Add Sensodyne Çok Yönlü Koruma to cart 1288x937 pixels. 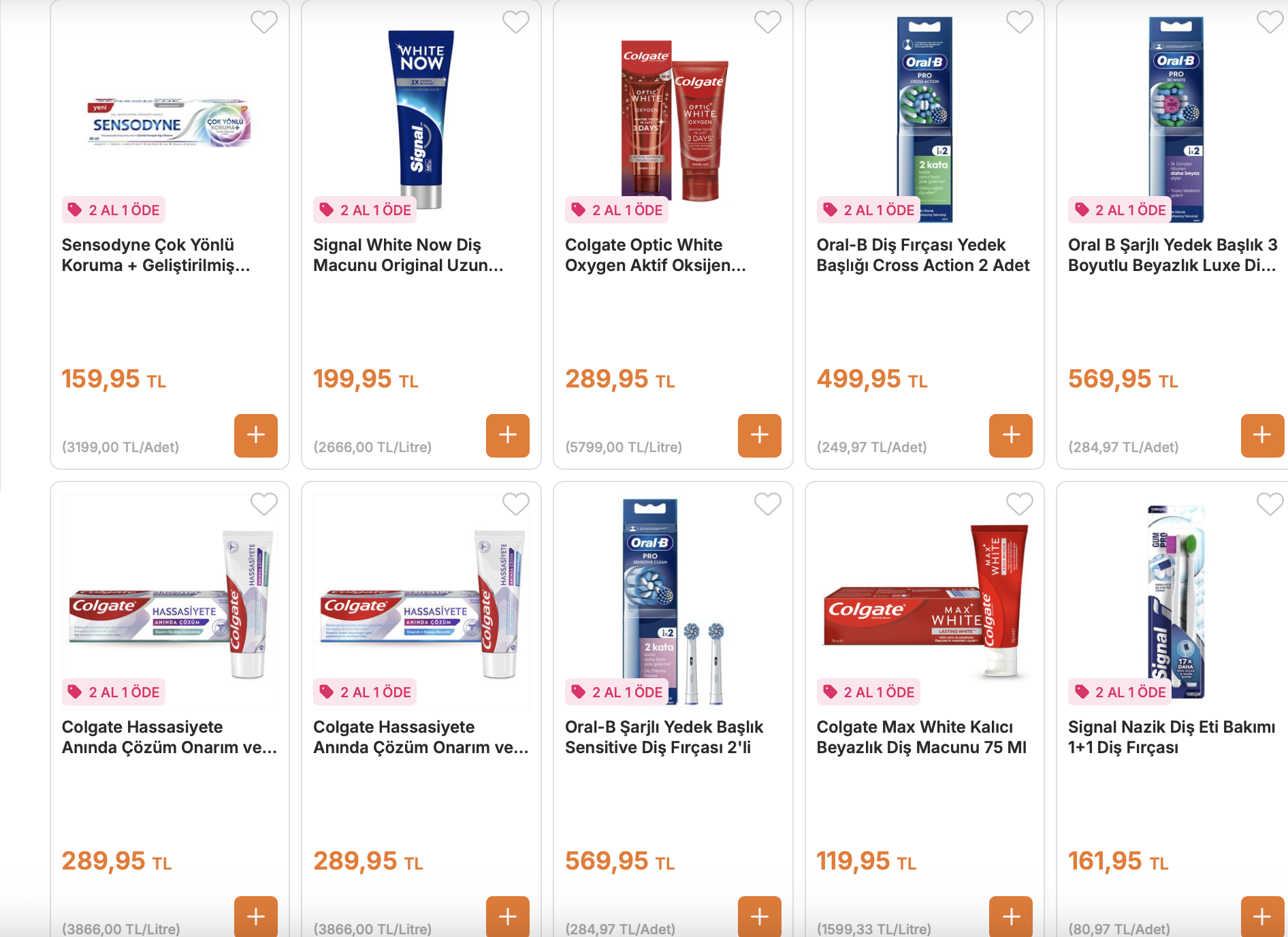coord(256,435)
